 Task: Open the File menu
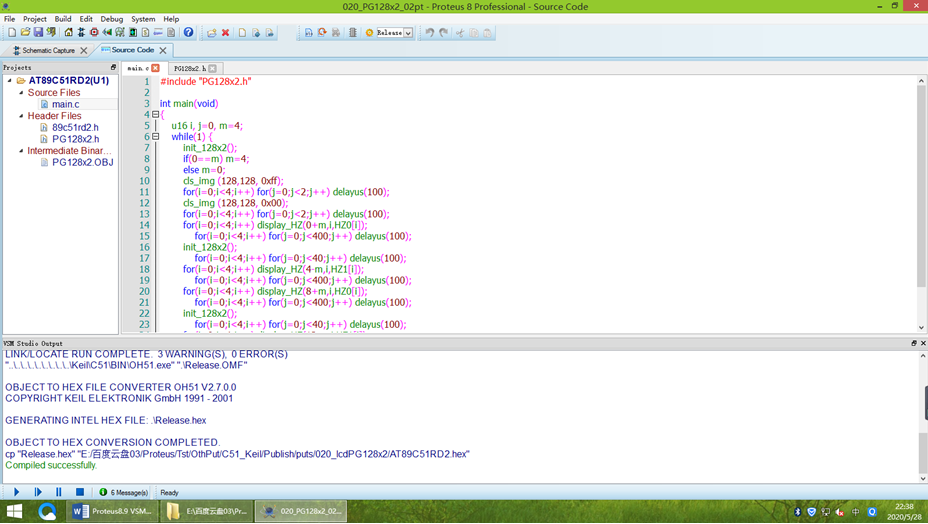coord(9,19)
